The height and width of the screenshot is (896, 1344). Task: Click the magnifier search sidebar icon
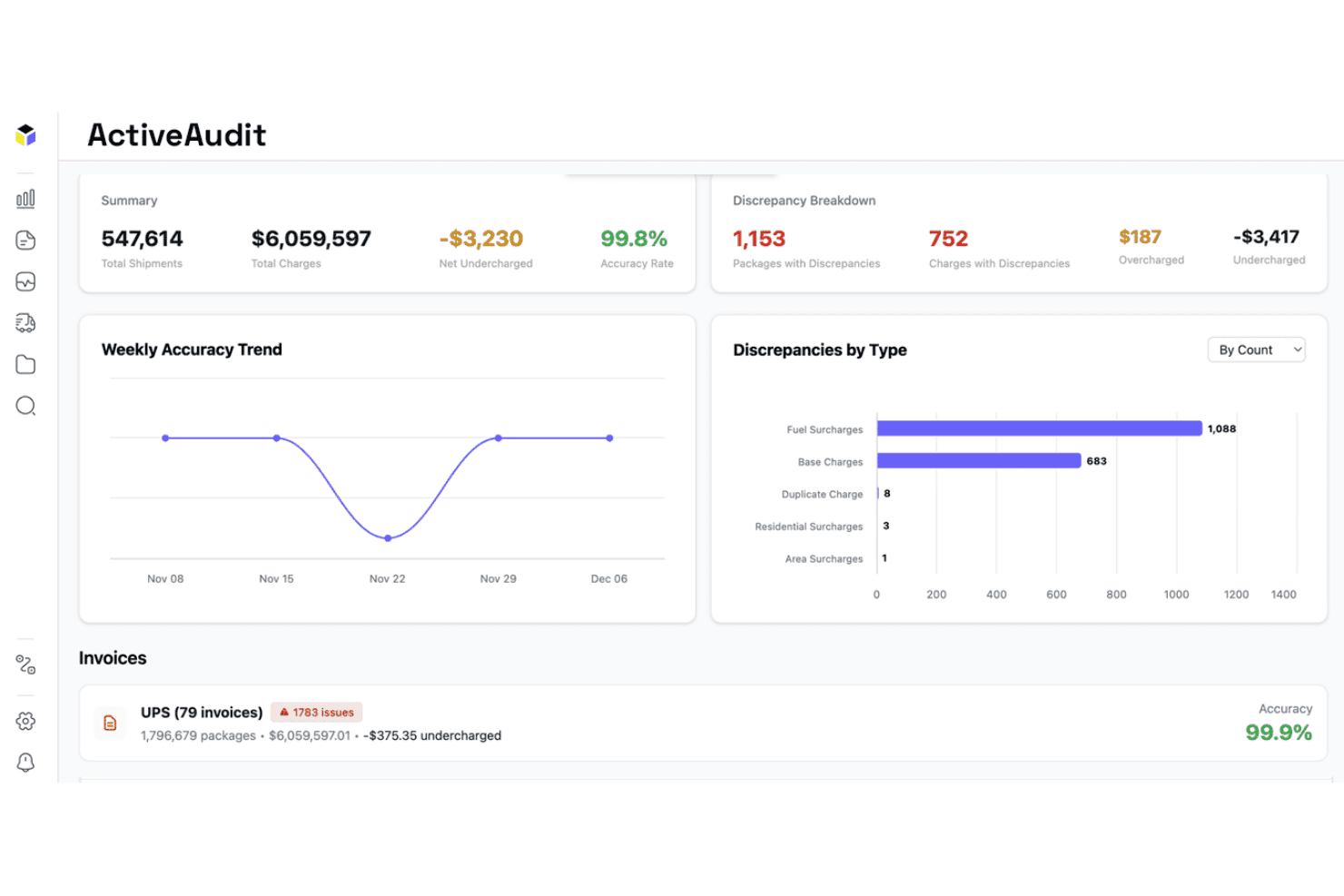25,406
